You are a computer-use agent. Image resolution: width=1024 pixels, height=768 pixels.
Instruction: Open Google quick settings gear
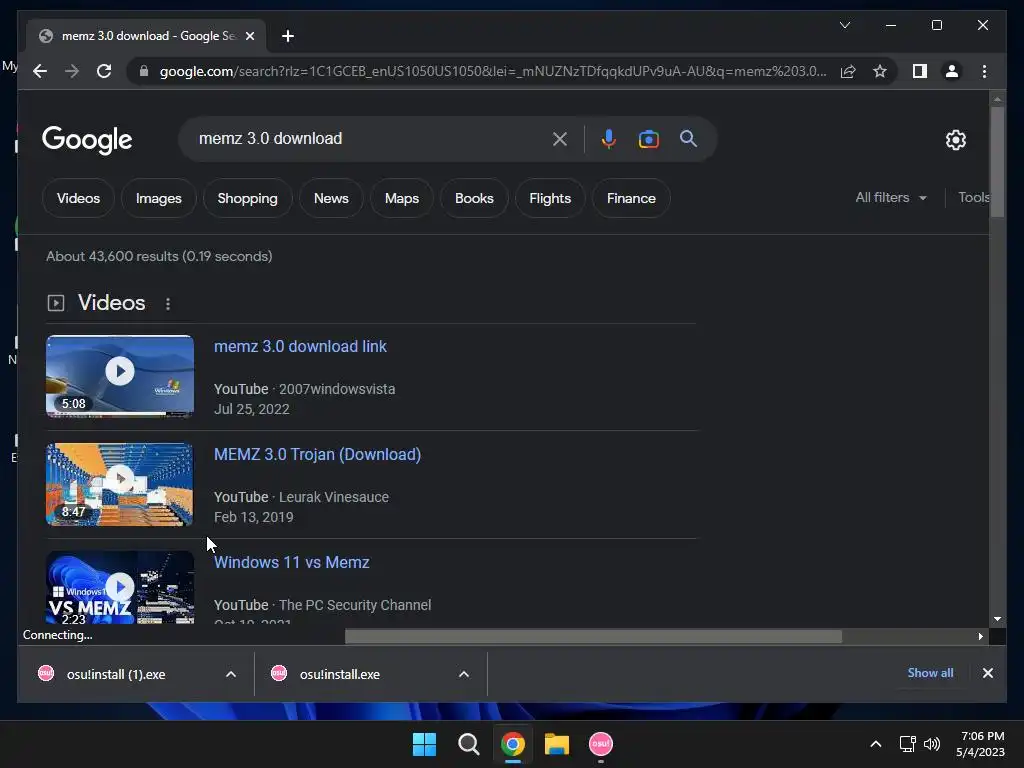pyautogui.click(x=955, y=139)
